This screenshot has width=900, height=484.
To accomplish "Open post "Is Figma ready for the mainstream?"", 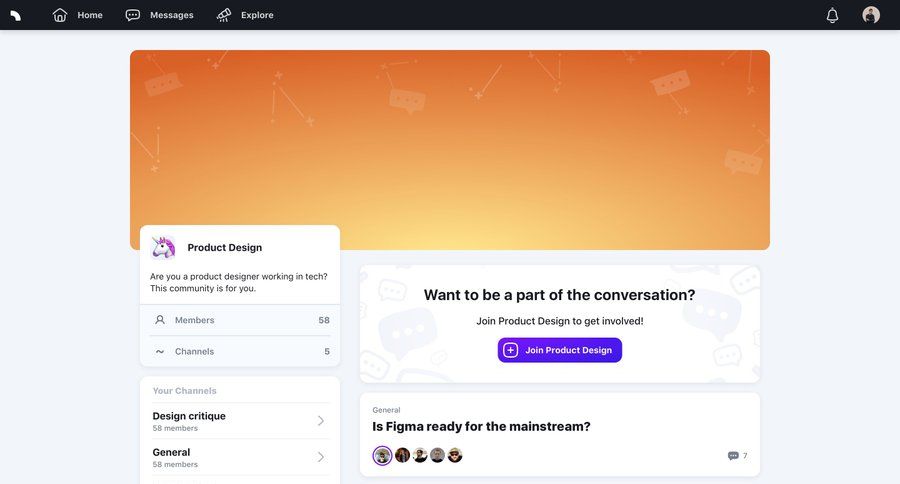I will tap(481, 427).
